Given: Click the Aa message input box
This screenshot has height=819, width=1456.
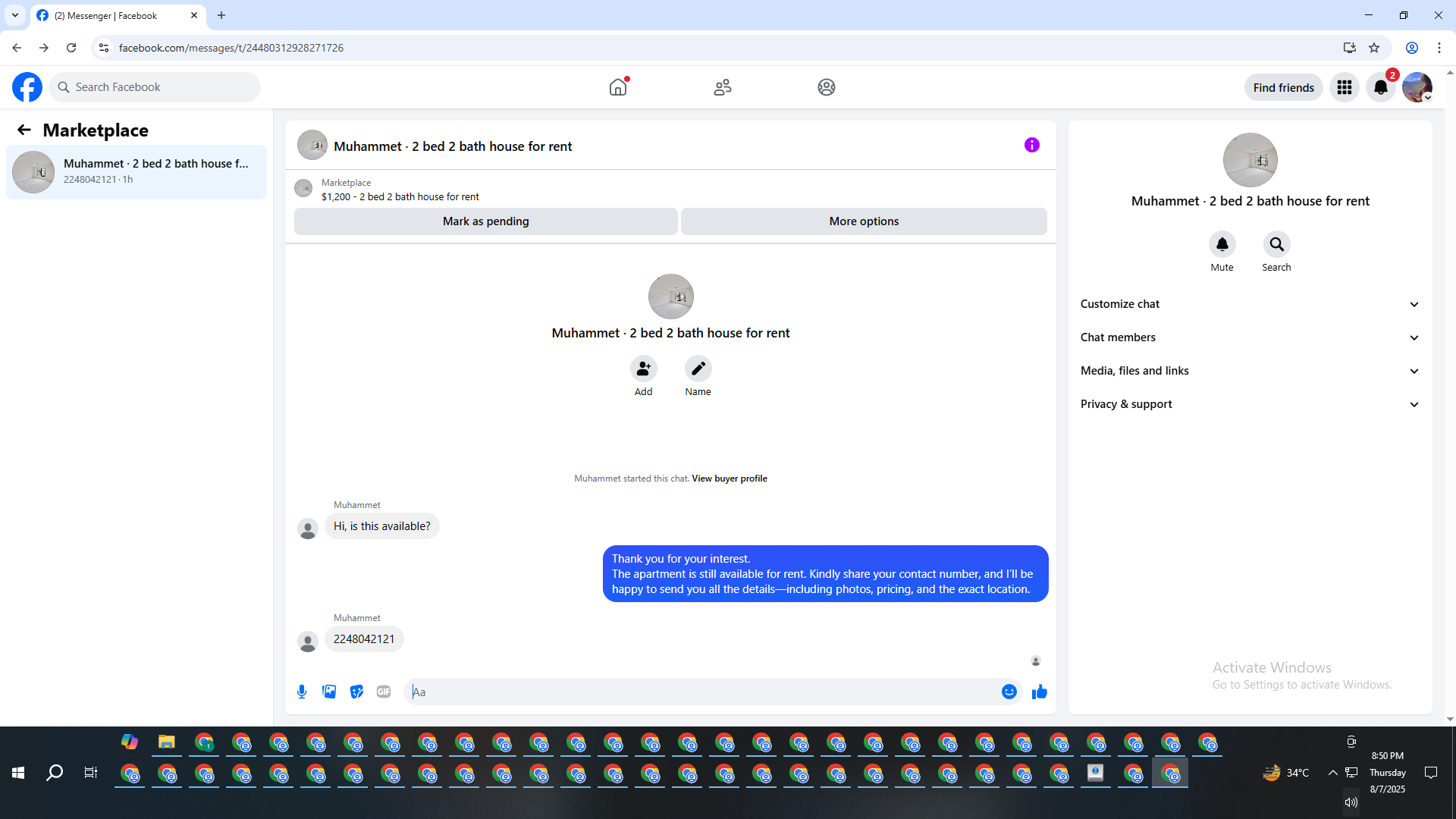Looking at the screenshot, I should click(701, 692).
